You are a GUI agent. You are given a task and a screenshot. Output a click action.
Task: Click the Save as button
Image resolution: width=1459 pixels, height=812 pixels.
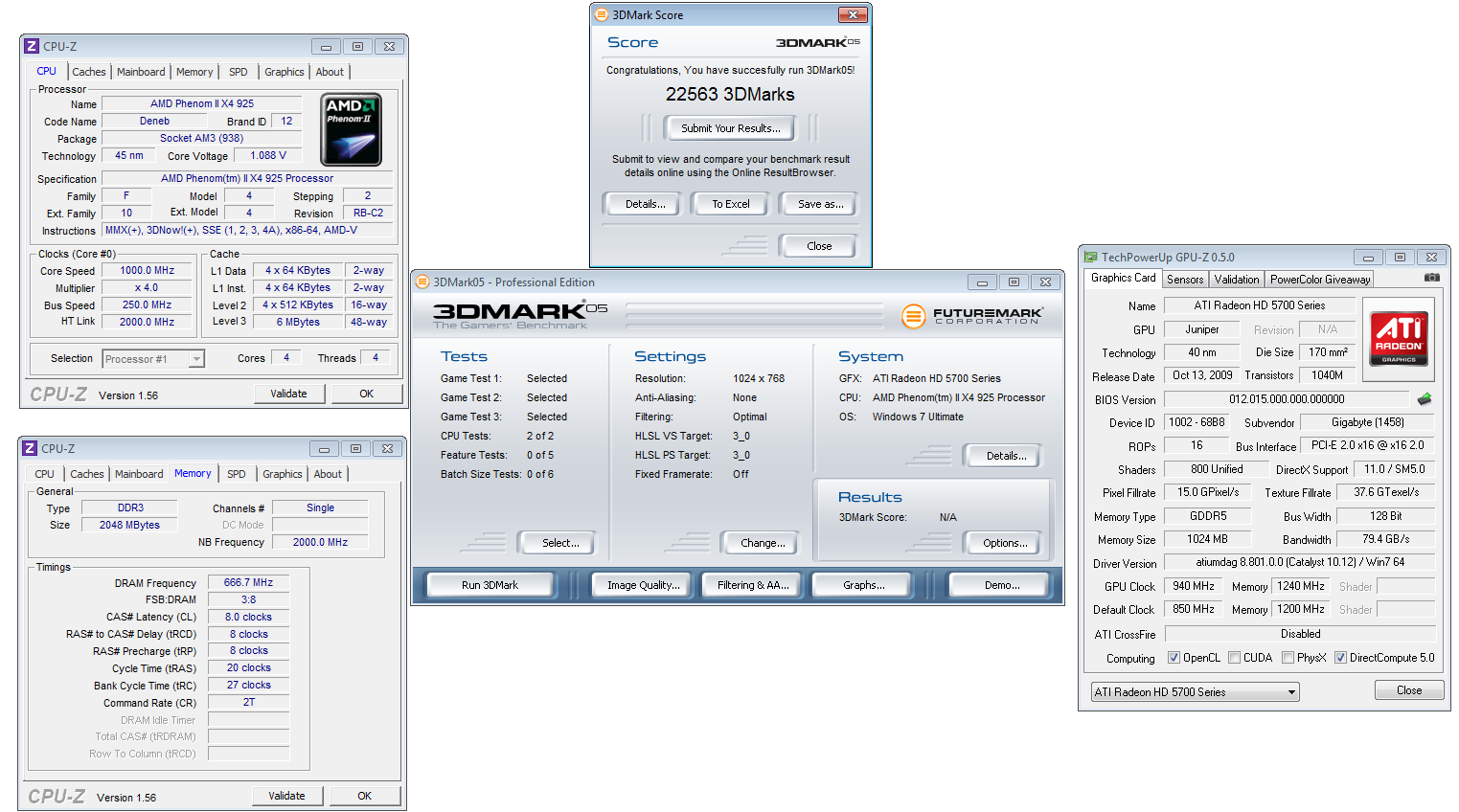821,204
